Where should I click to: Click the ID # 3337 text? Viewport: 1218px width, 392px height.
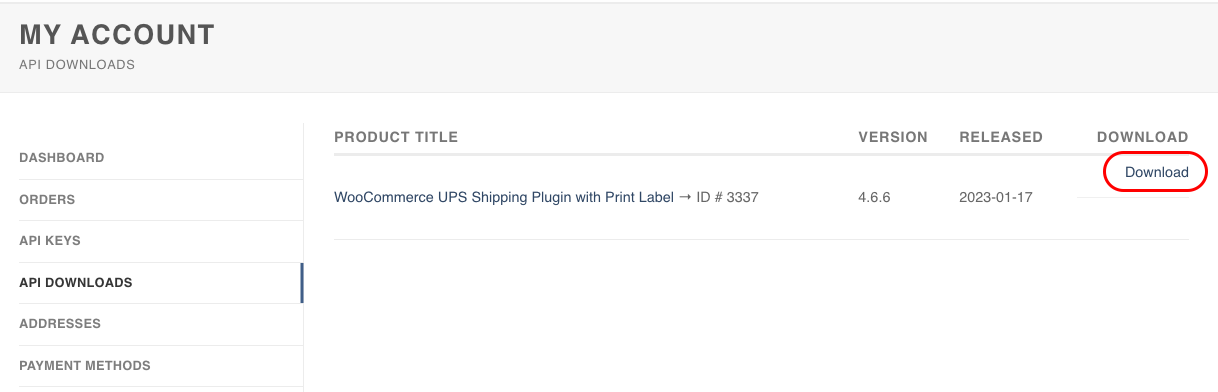point(728,198)
